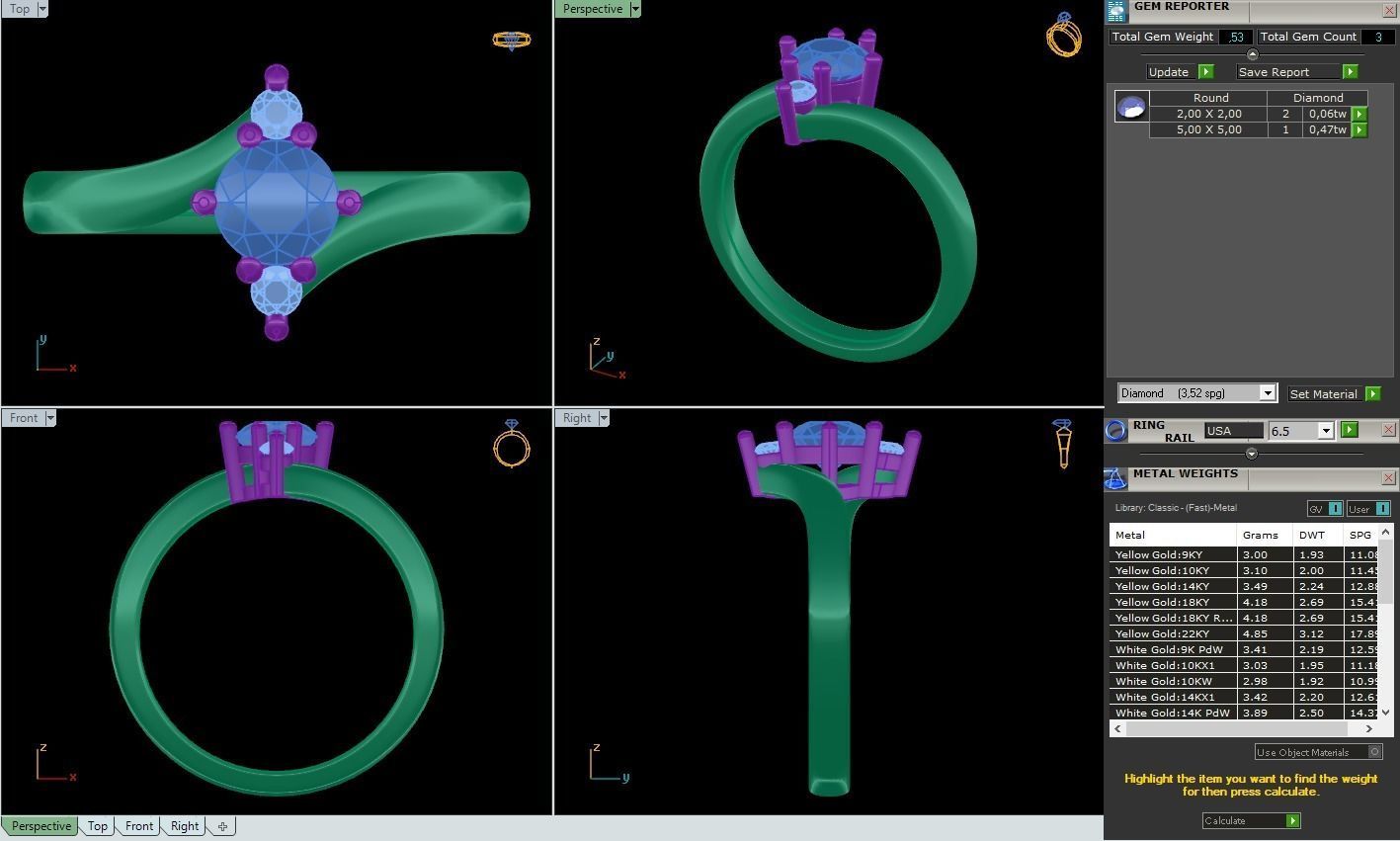Open the ring size 6.5 dropdown
1400x841 pixels.
(x=1326, y=431)
